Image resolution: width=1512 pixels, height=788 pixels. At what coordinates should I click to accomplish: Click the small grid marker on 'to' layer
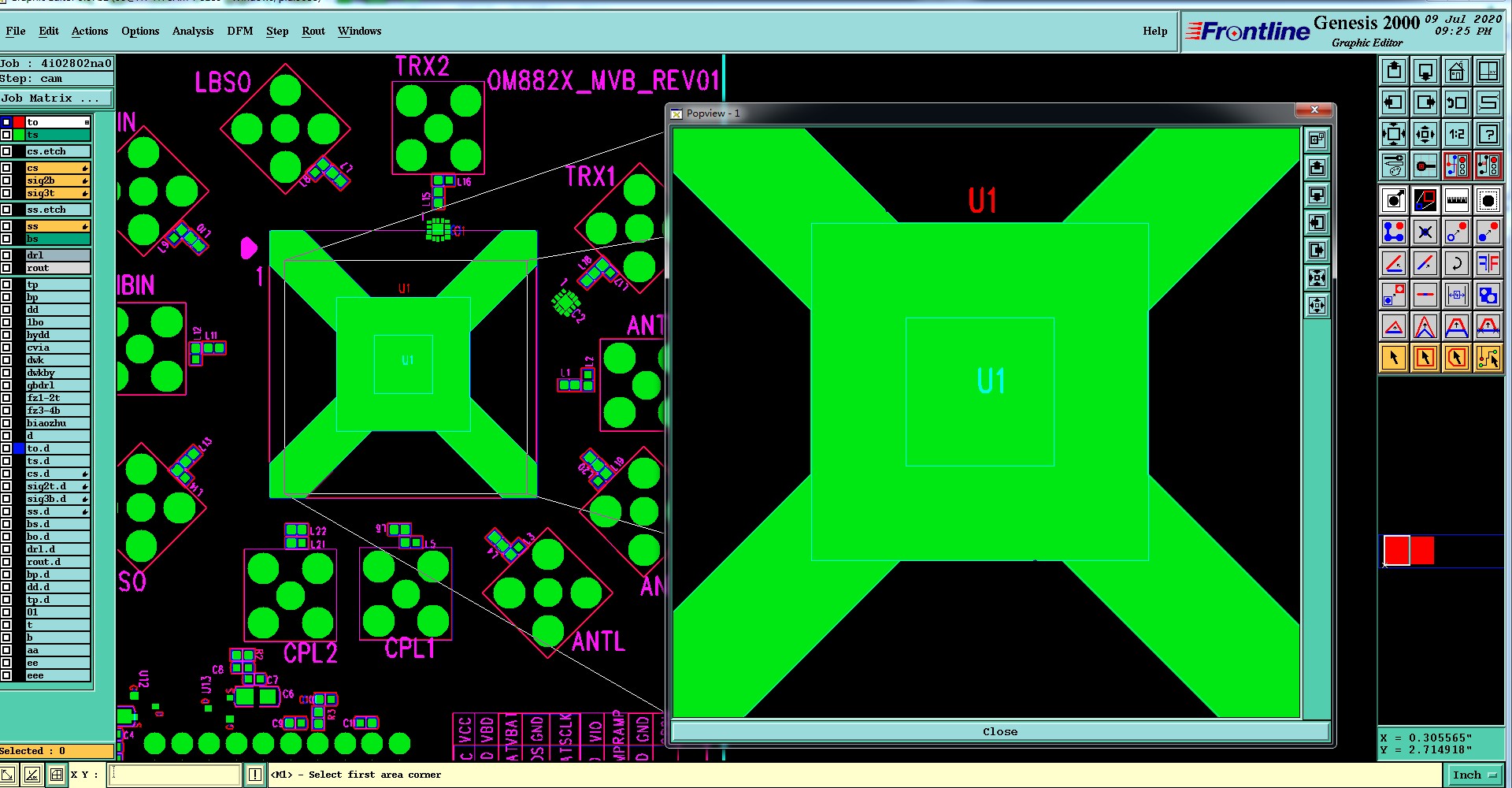pyautogui.click(x=87, y=122)
